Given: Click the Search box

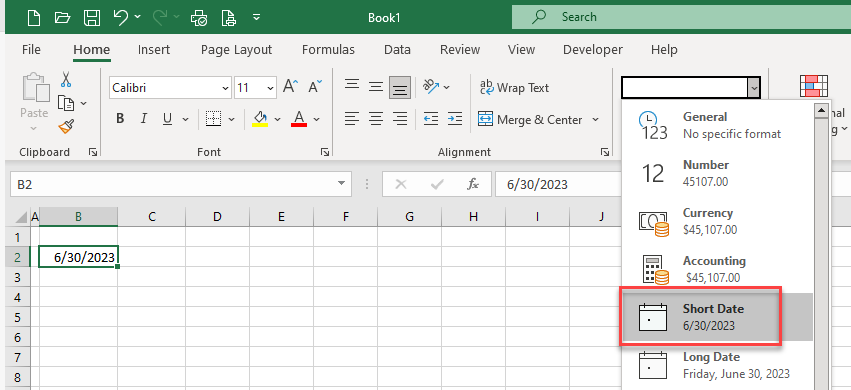Looking at the screenshot, I should 681,17.
